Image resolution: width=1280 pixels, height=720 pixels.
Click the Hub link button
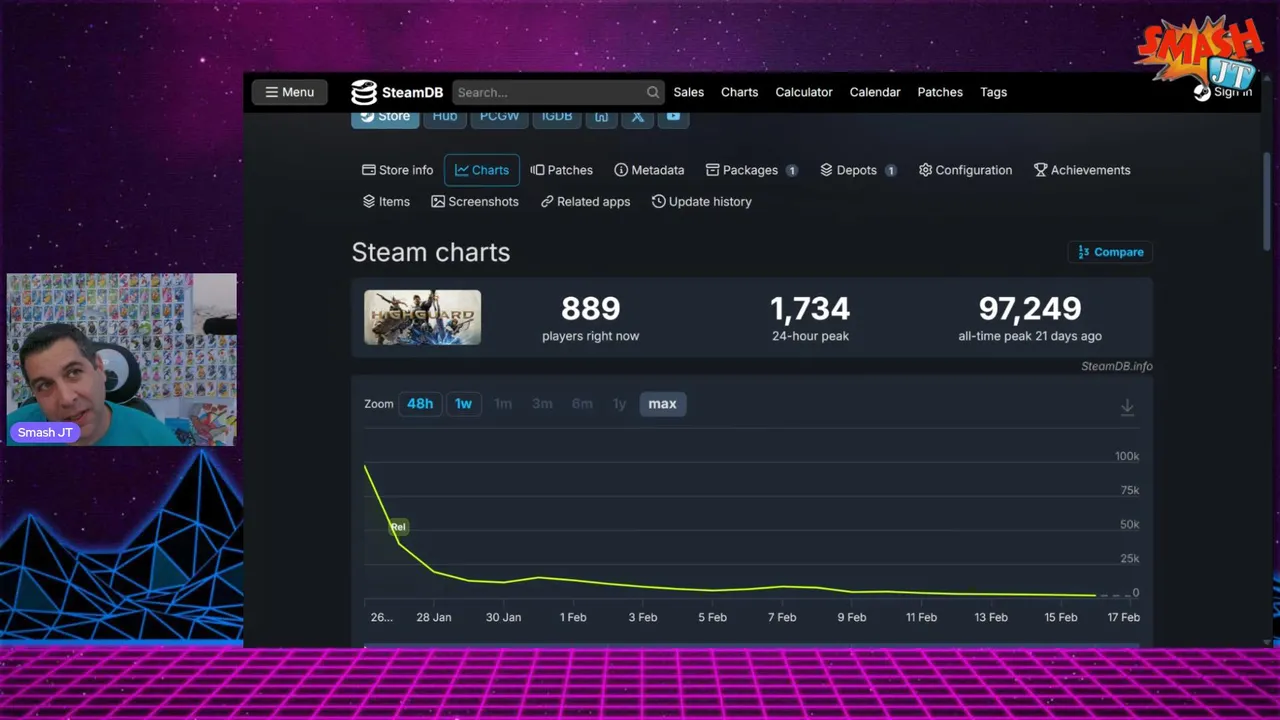click(x=445, y=117)
